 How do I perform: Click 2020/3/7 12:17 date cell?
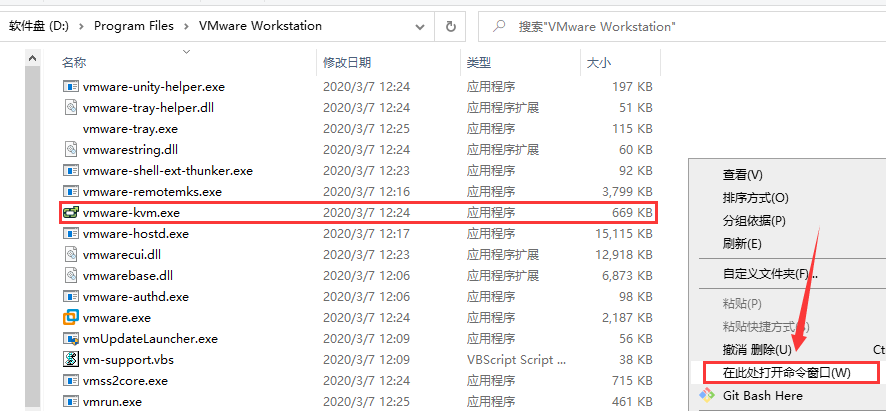366,233
